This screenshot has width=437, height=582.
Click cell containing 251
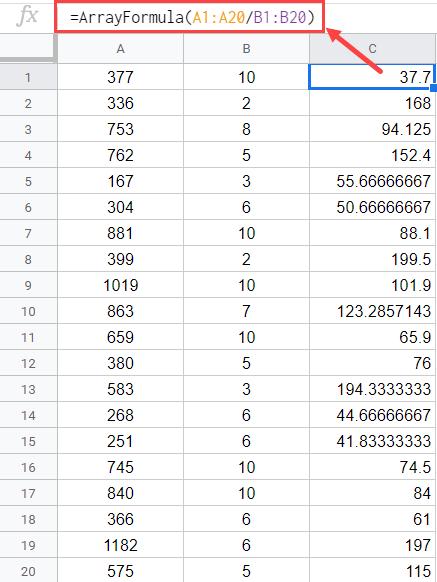[120, 441]
